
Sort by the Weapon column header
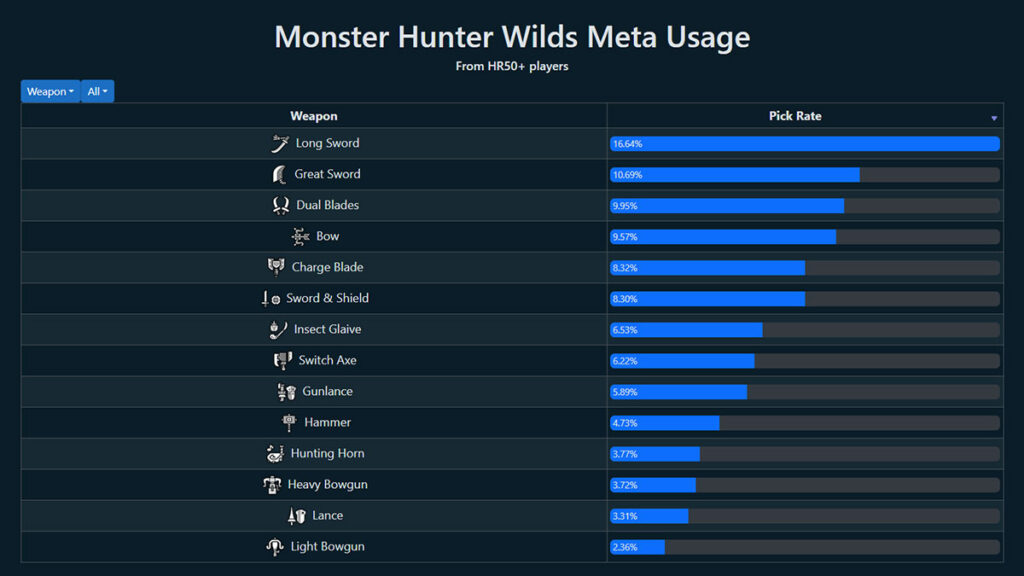(x=314, y=116)
